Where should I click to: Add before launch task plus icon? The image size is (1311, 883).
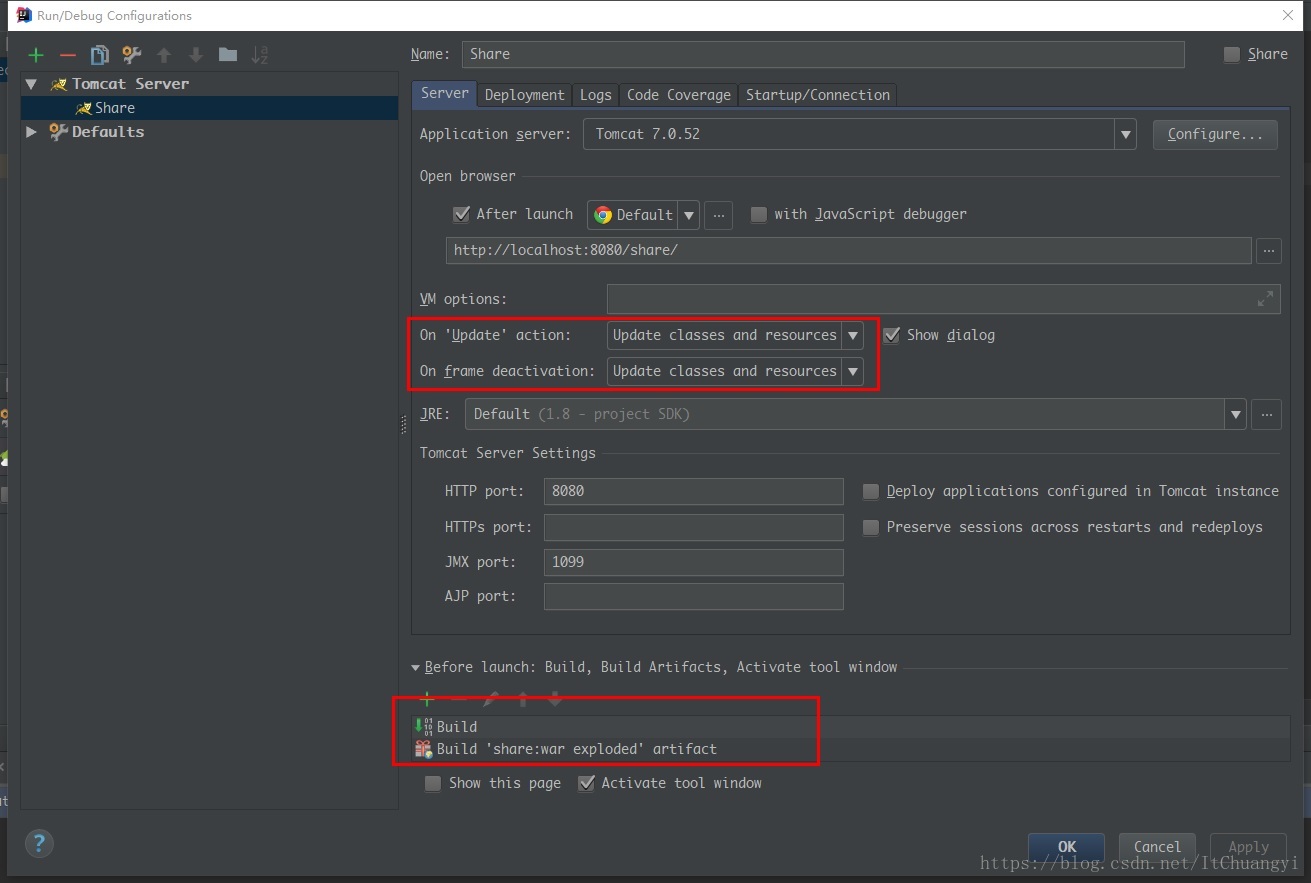(x=427, y=699)
